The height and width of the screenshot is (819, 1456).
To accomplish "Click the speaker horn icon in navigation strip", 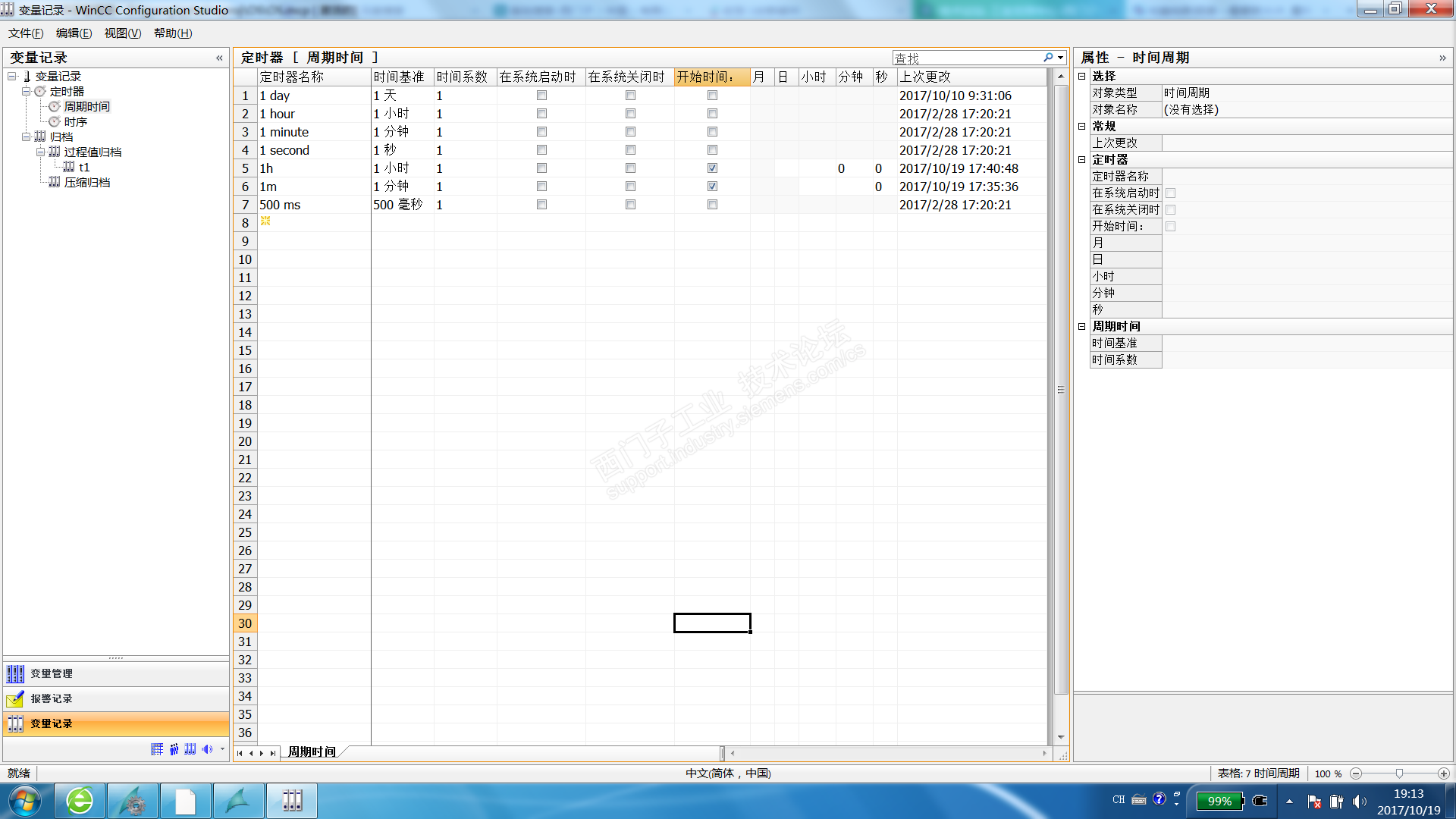I will point(207,749).
